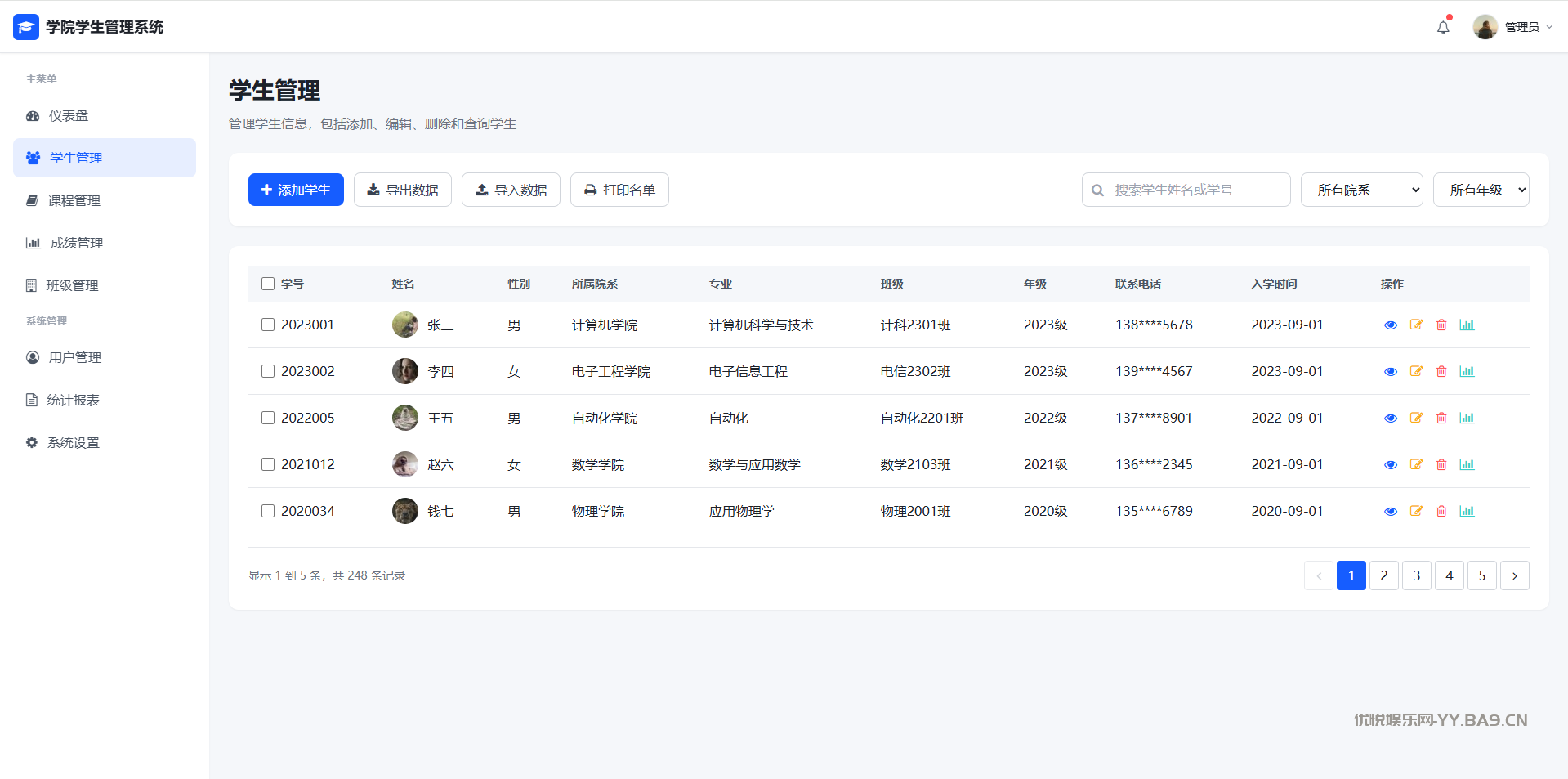Open 成绩管理 from the sidebar menu
This screenshot has width=1568, height=779.
click(x=76, y=243)
